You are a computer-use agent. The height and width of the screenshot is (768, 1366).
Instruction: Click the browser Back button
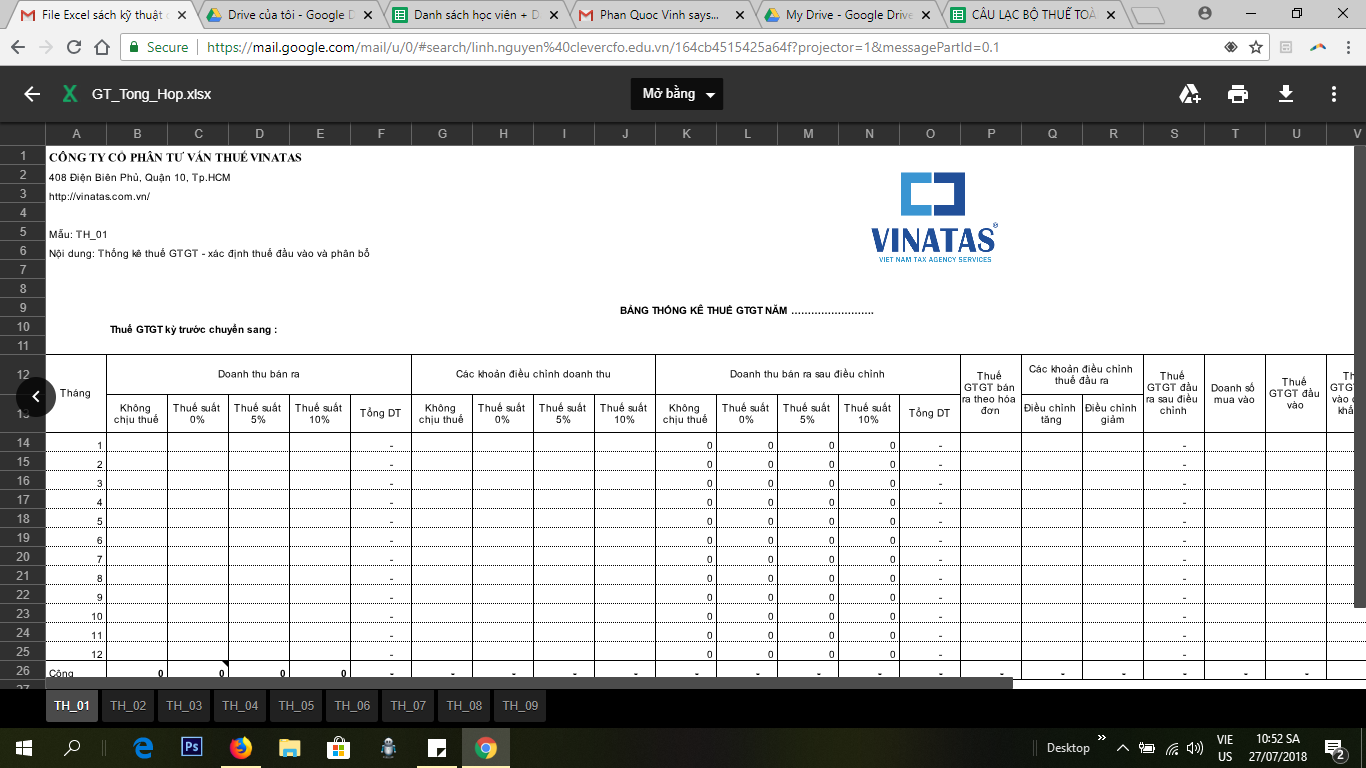[19, 47]
